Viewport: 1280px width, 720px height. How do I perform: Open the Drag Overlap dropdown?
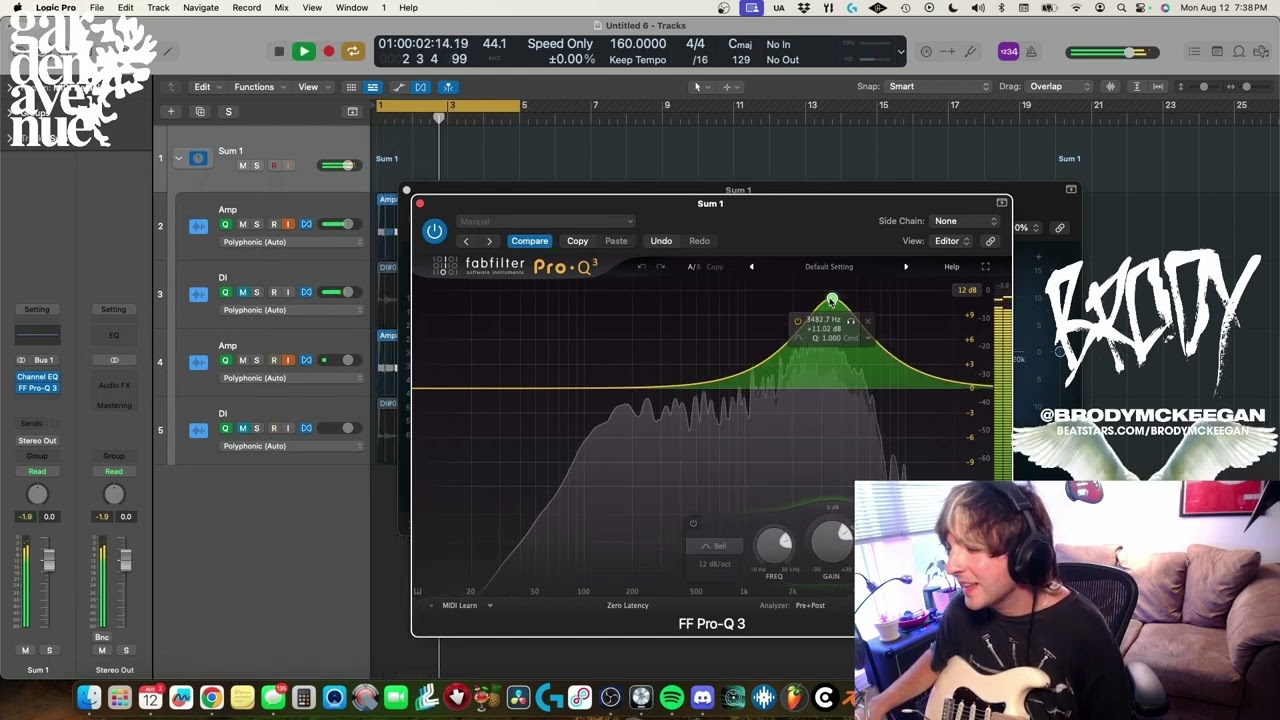(x=1060, y=87)
